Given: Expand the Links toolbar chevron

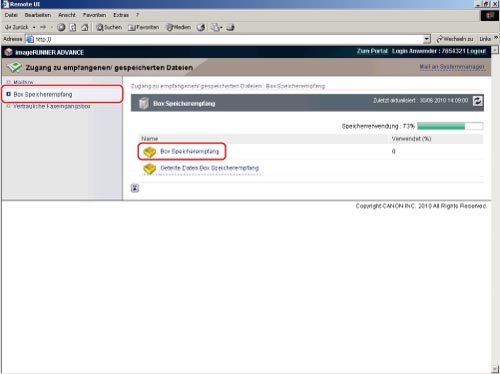Looking at the screenshot, I should click(x=496, y=38).
